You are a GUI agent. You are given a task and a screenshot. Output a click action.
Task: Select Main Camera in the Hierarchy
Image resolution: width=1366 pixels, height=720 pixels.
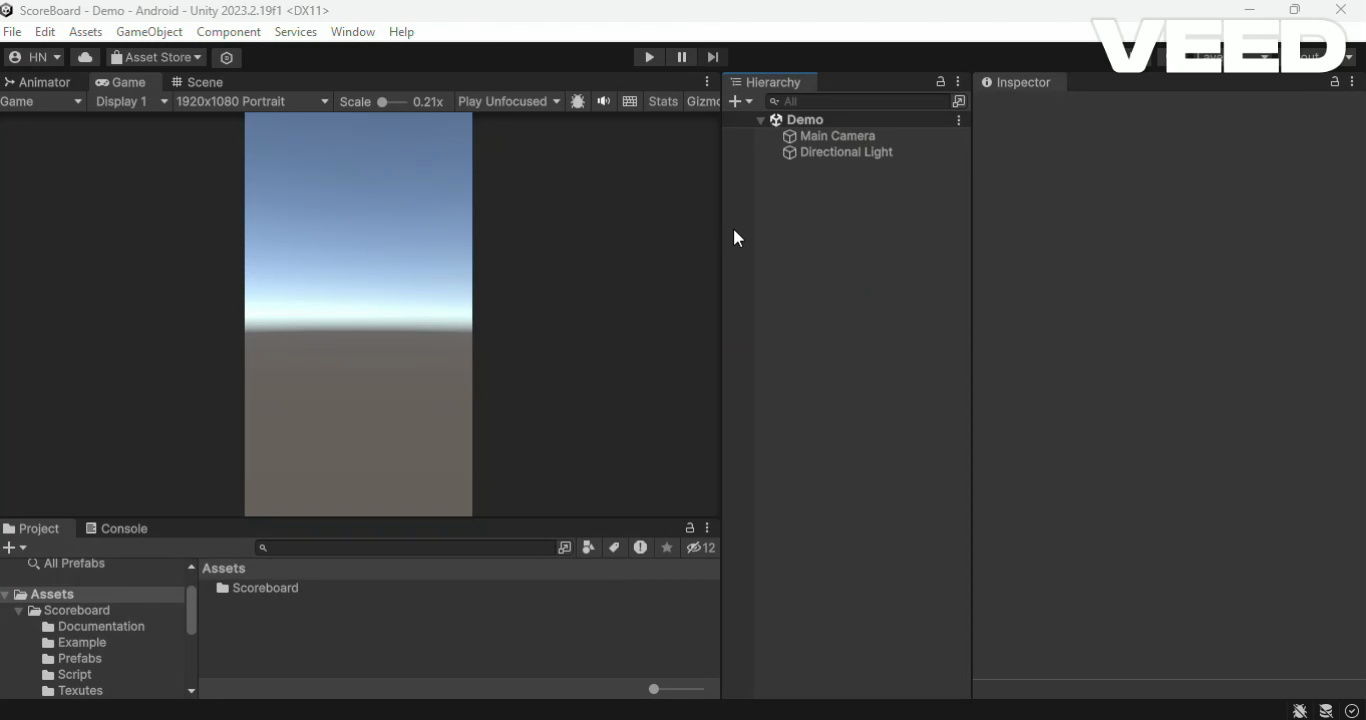point(837,136)
